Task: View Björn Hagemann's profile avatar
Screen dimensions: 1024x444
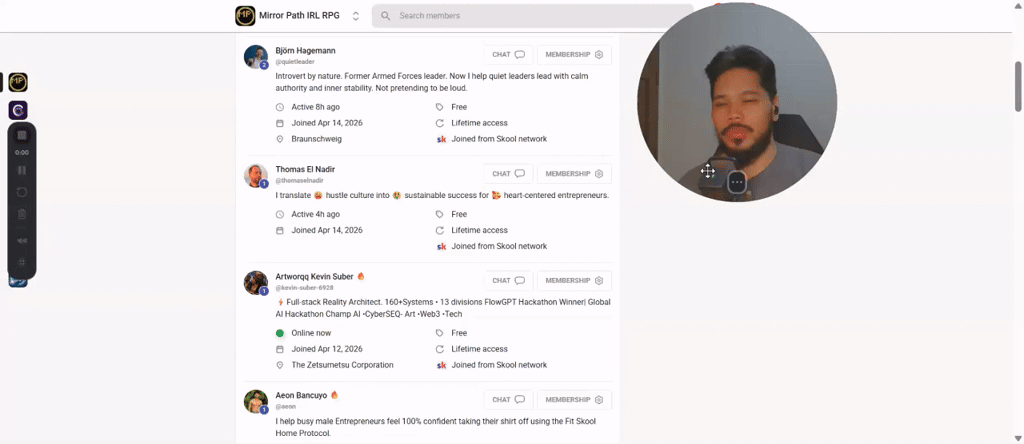Action: coord(256,57)
